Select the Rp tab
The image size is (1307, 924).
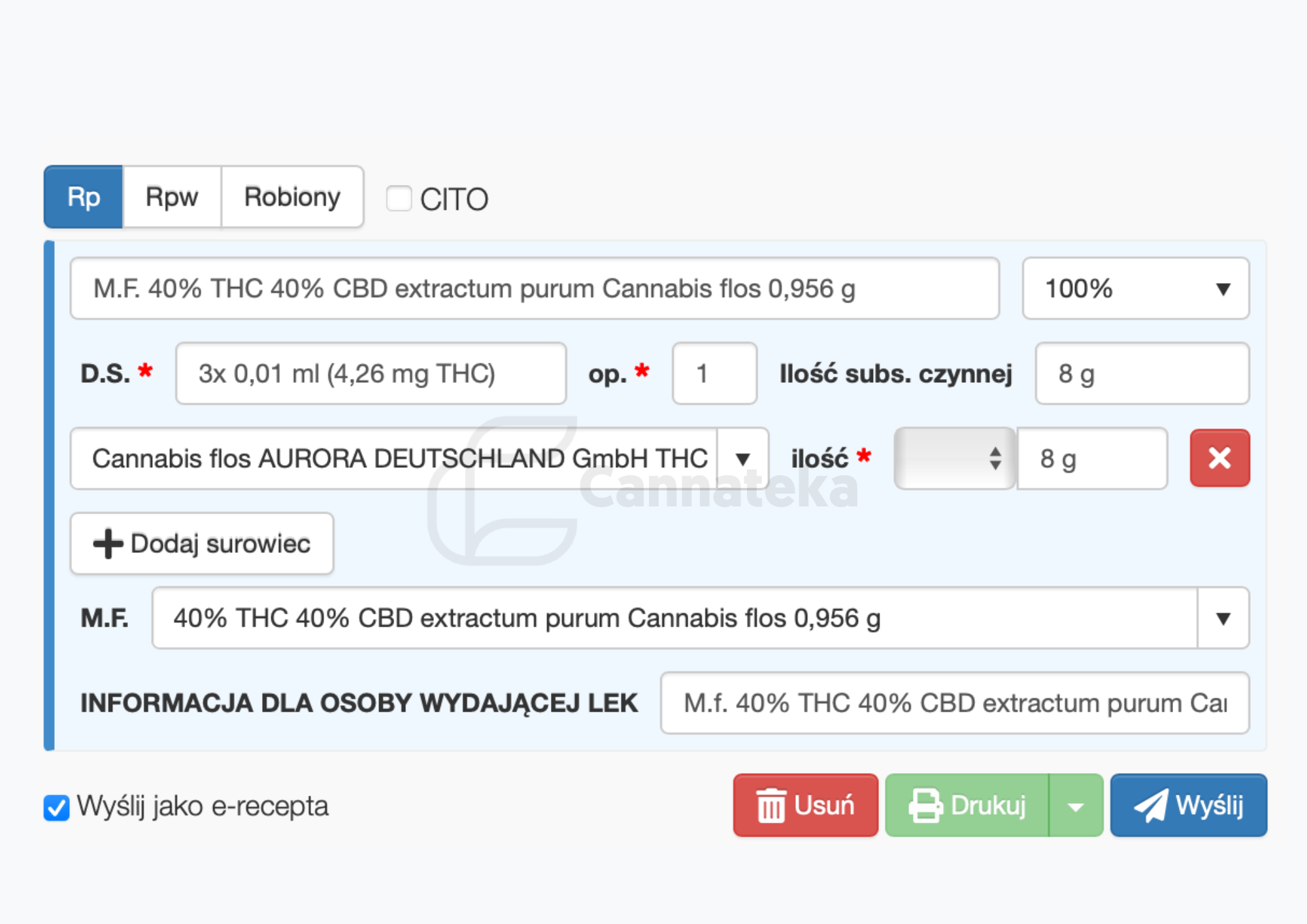[x=84, y=197]
